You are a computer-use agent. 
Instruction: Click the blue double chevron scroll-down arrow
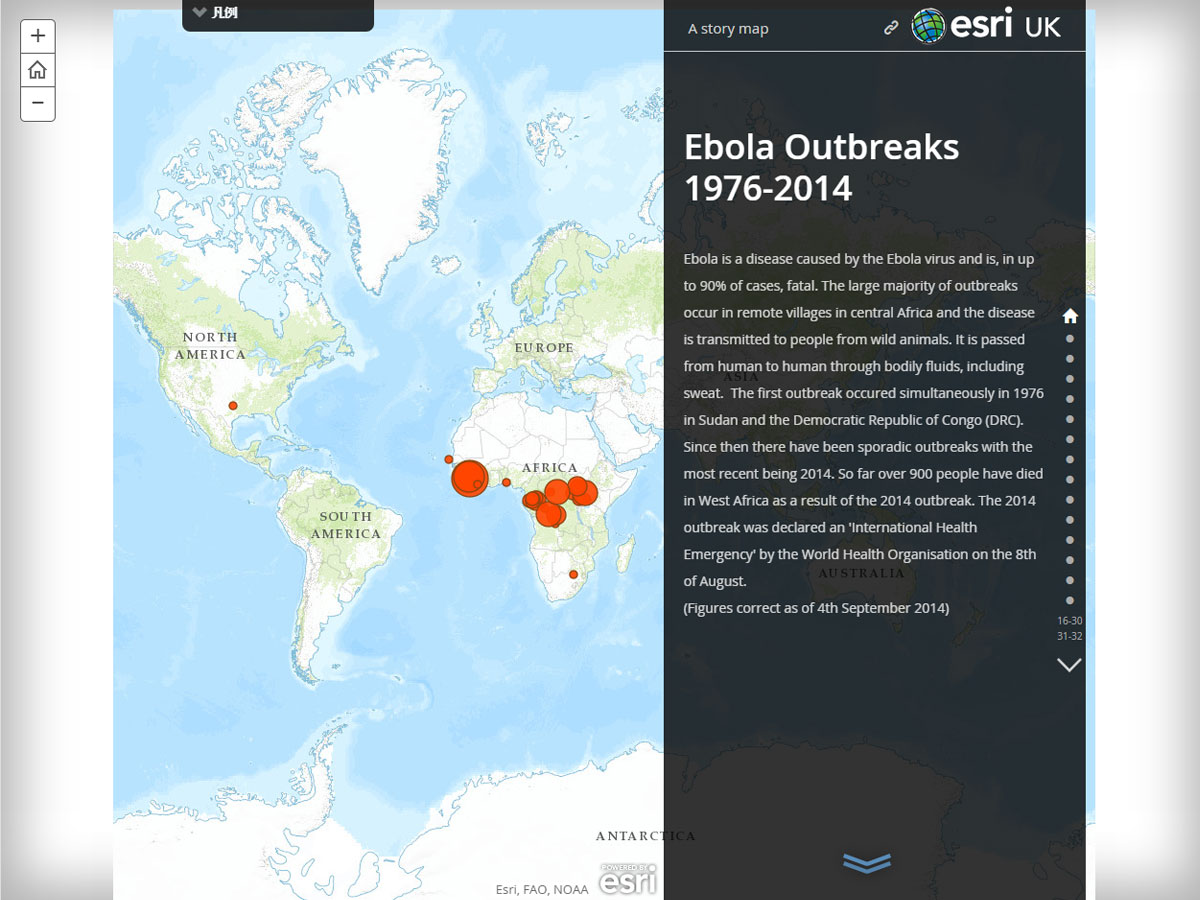pos(867,863)
